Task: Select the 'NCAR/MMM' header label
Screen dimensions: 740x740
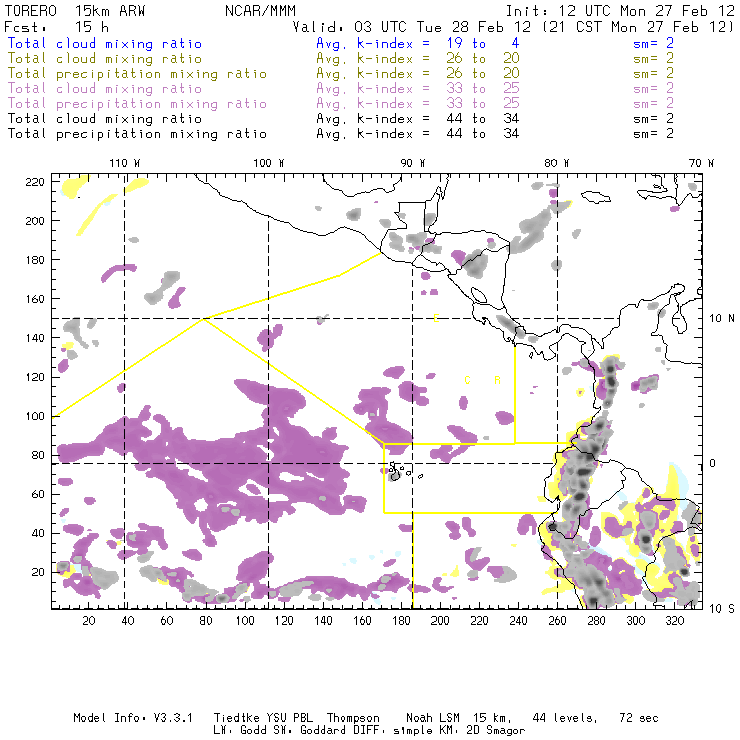Action: click(261, 11)
